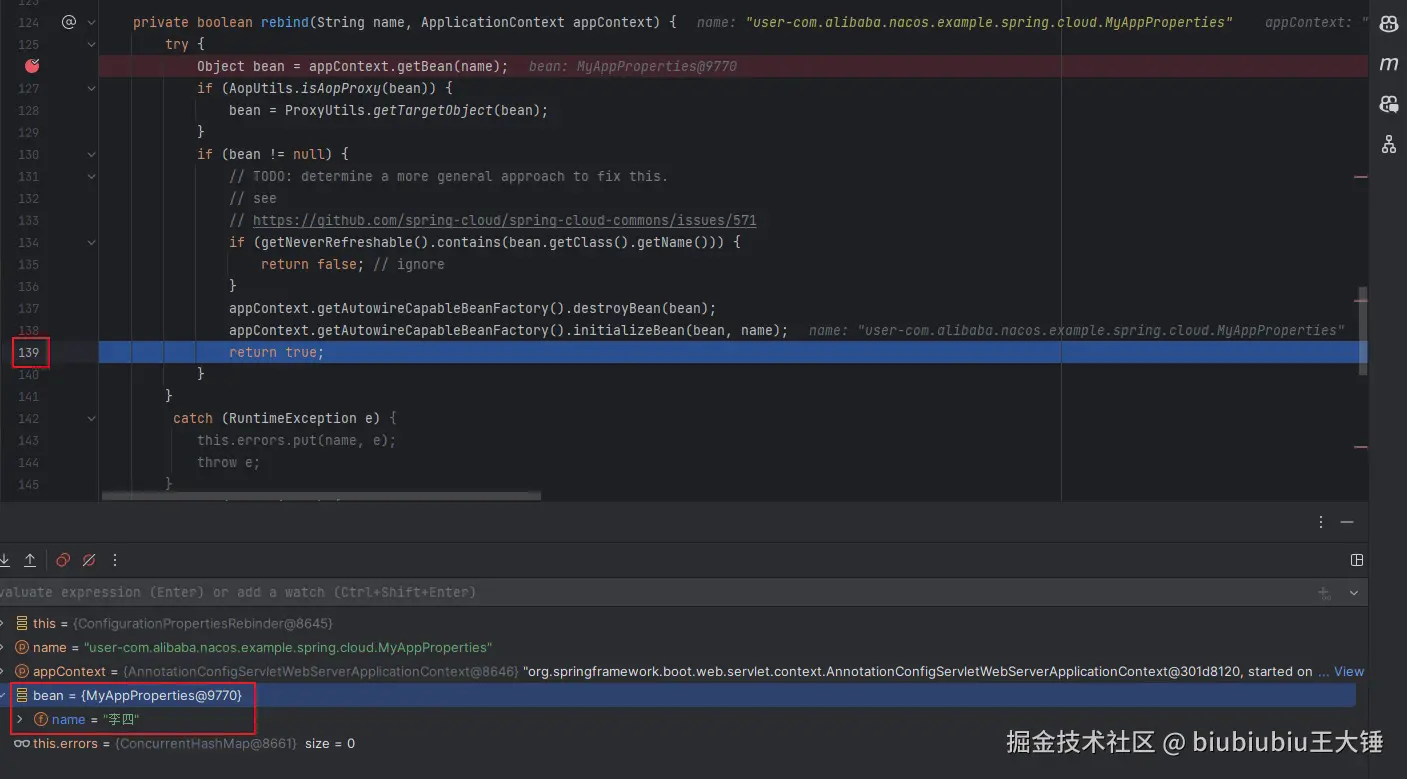Place cursor on 'return true;' line

pyautogui.click(x=277, y=352)
